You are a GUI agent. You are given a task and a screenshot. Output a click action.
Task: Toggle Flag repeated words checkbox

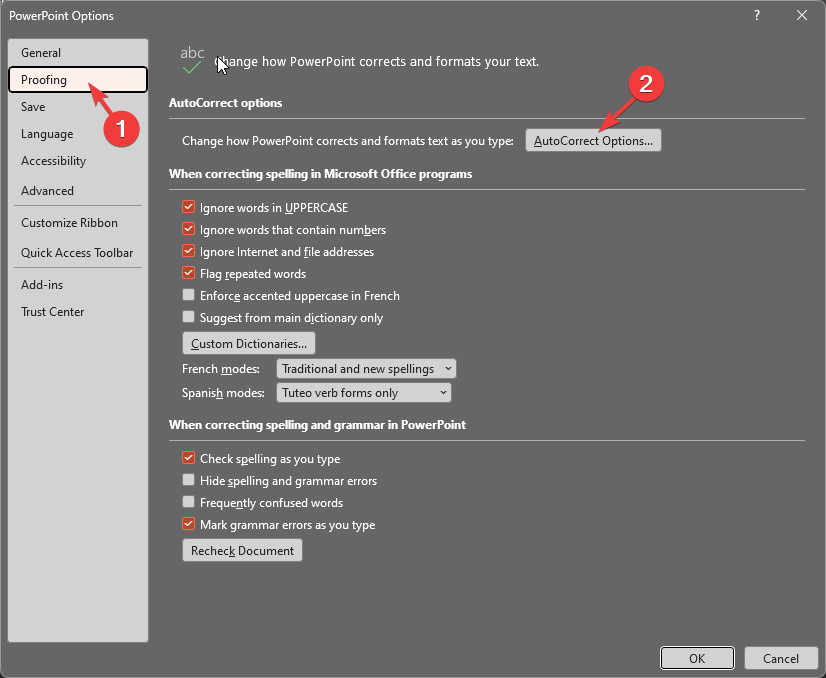pos(188,273)
